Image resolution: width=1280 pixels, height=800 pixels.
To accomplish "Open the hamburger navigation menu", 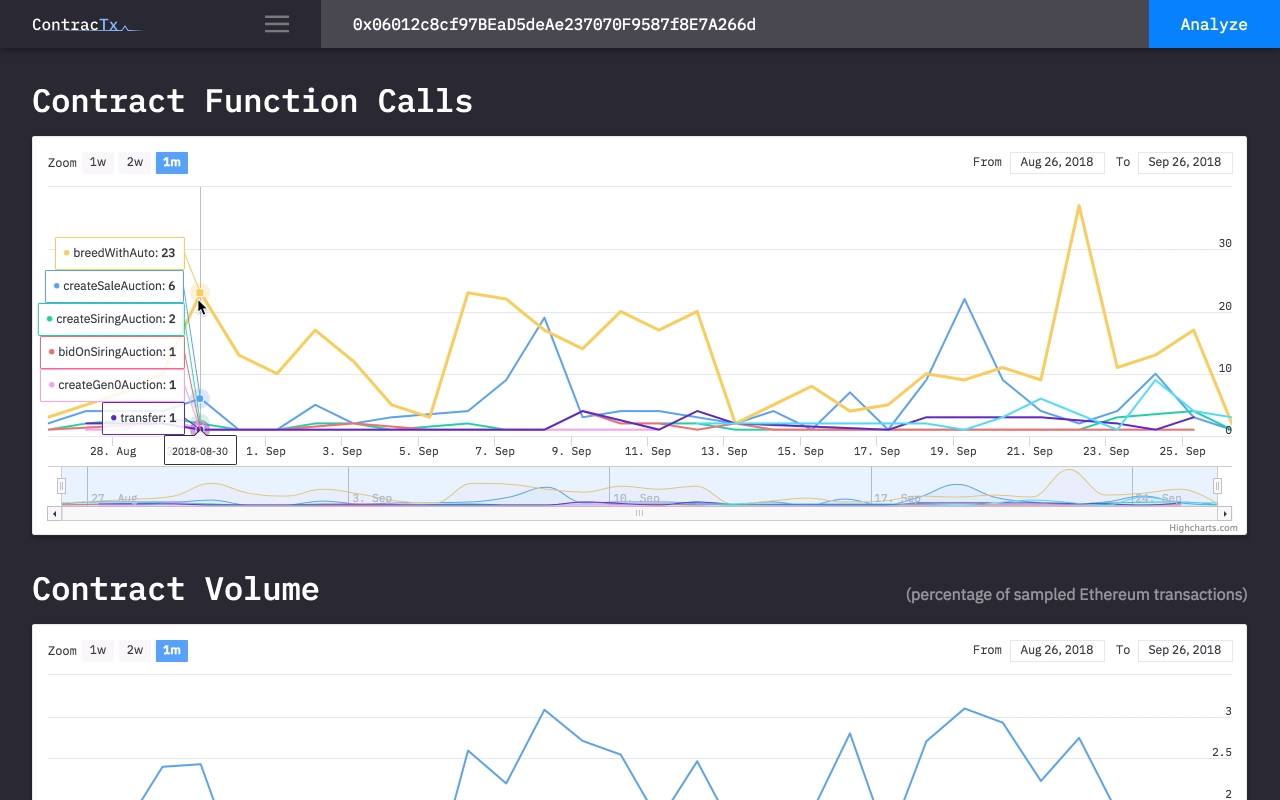I will click(276, 24).
